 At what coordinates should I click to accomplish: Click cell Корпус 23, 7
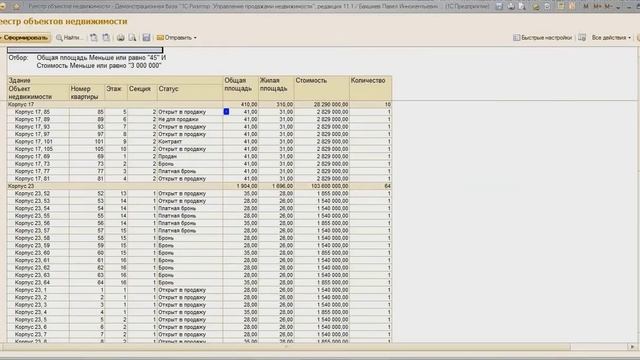tap(38, 334)
